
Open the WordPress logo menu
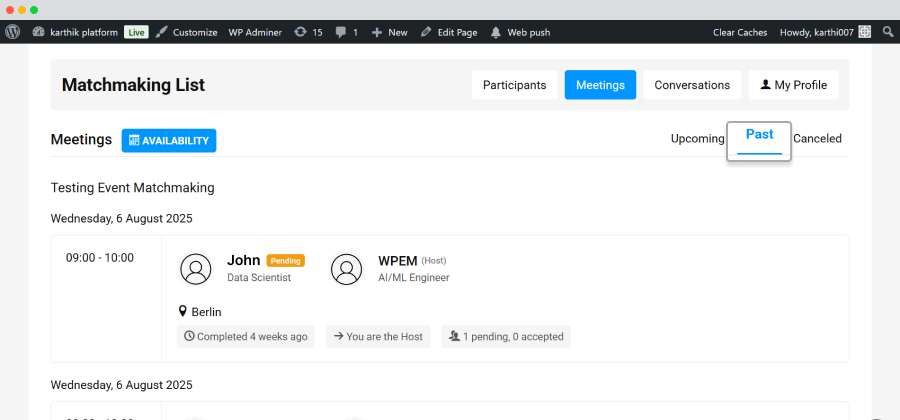click(x=12, y=32)
